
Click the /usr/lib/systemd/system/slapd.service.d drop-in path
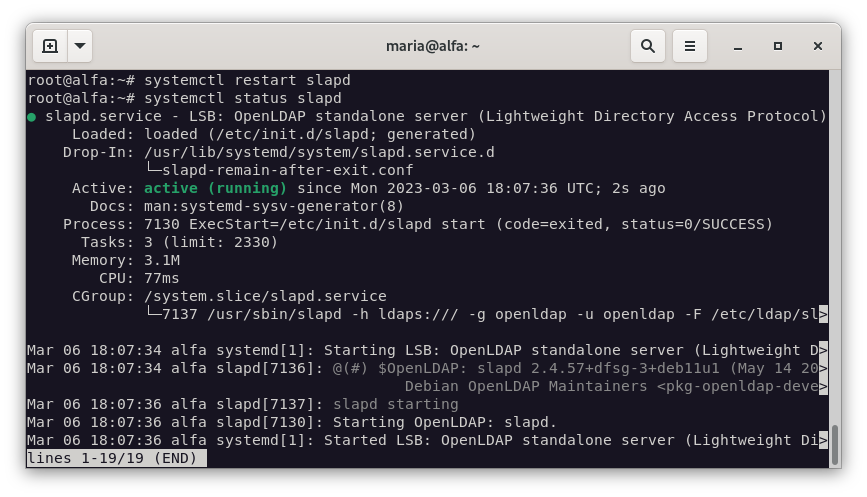point(319,152)
